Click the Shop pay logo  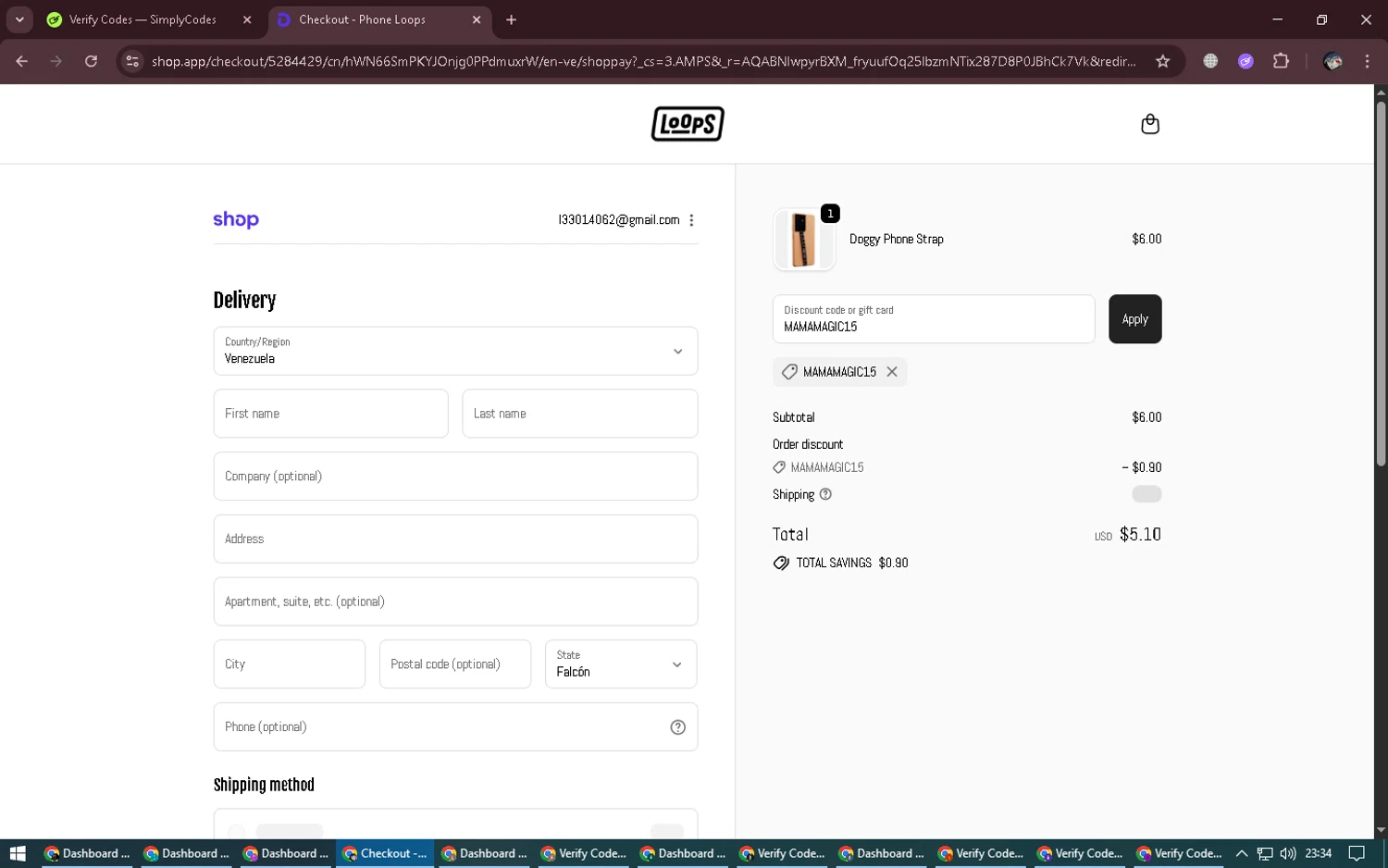point(236,220)
